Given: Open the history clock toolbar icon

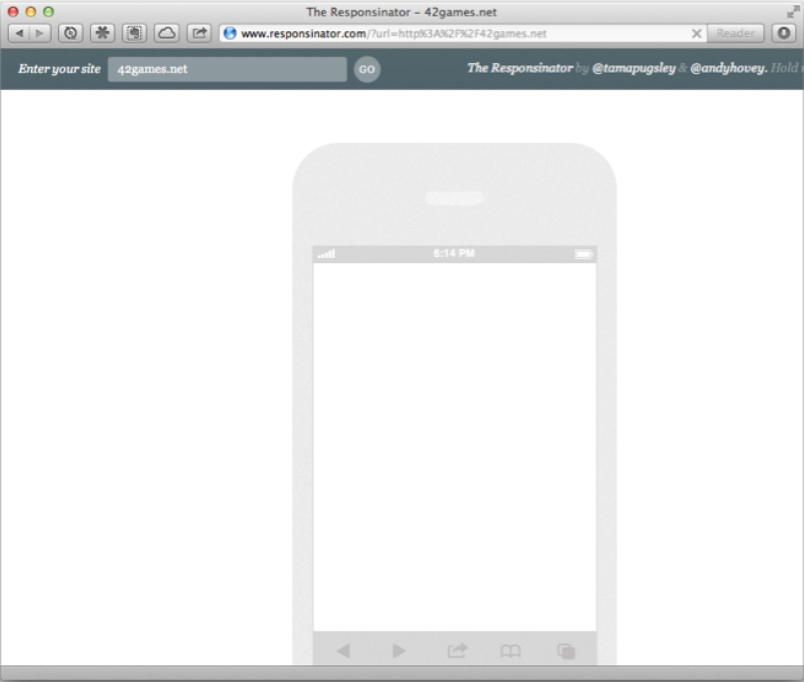Looking at the screenshot, I should (70, 33).
